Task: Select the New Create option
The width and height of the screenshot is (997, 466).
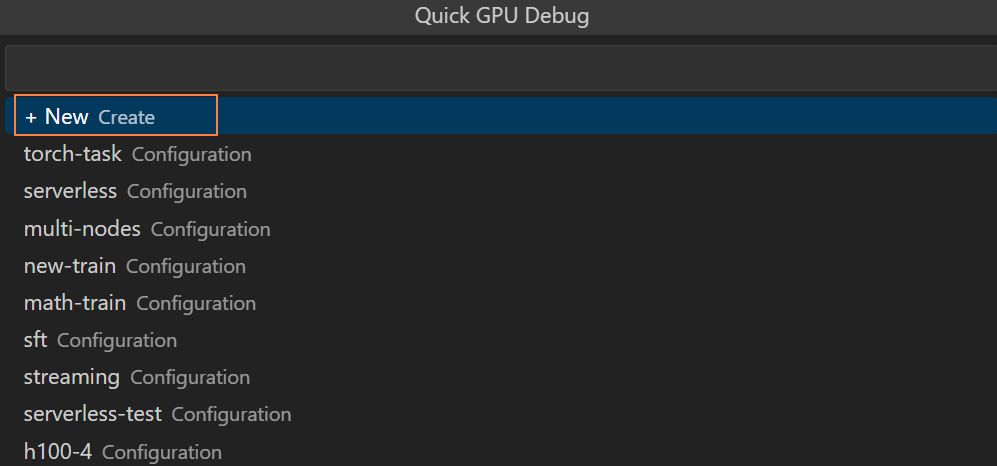Action: point(66,117)
